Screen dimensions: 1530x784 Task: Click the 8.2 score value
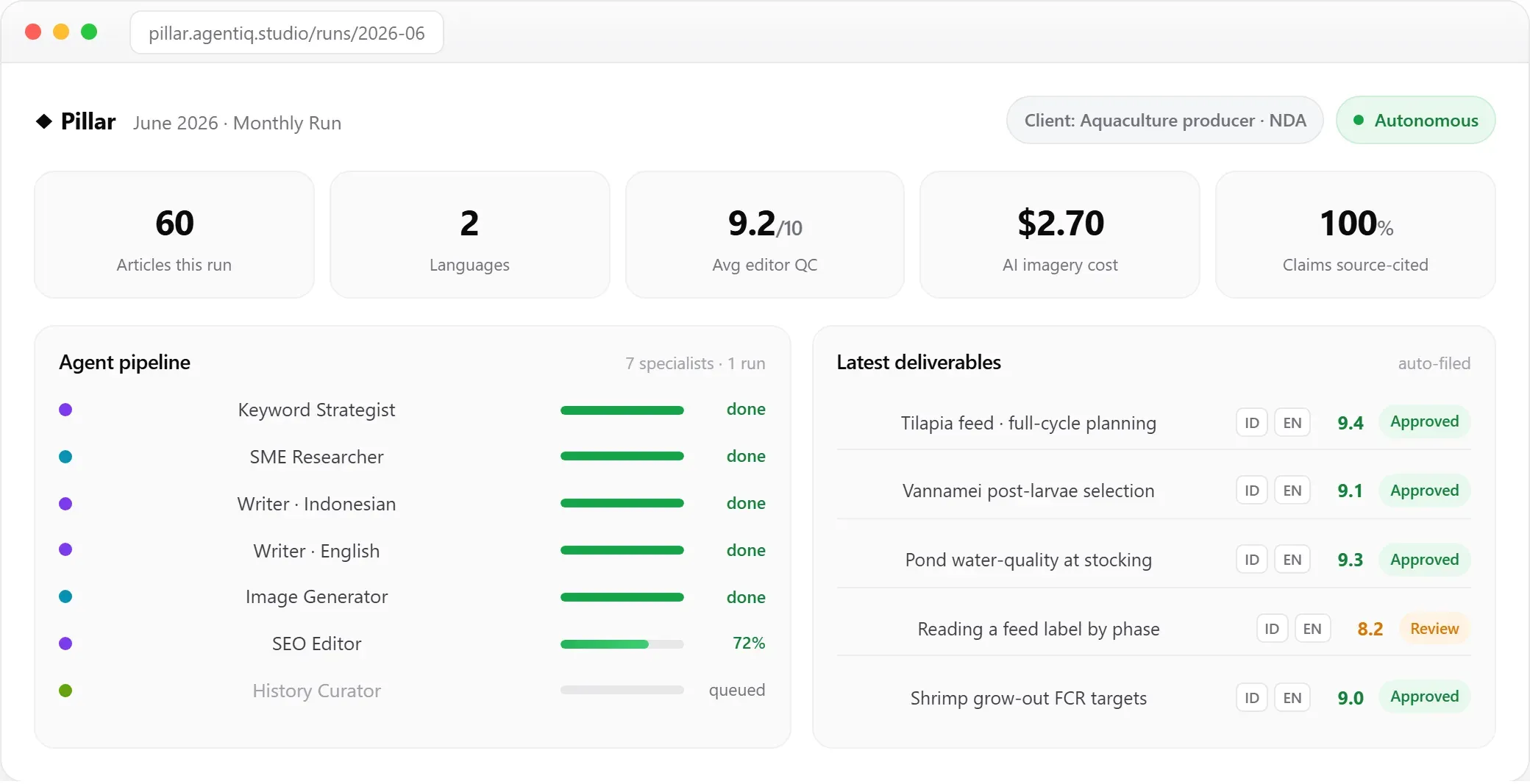coord(1370,629)
